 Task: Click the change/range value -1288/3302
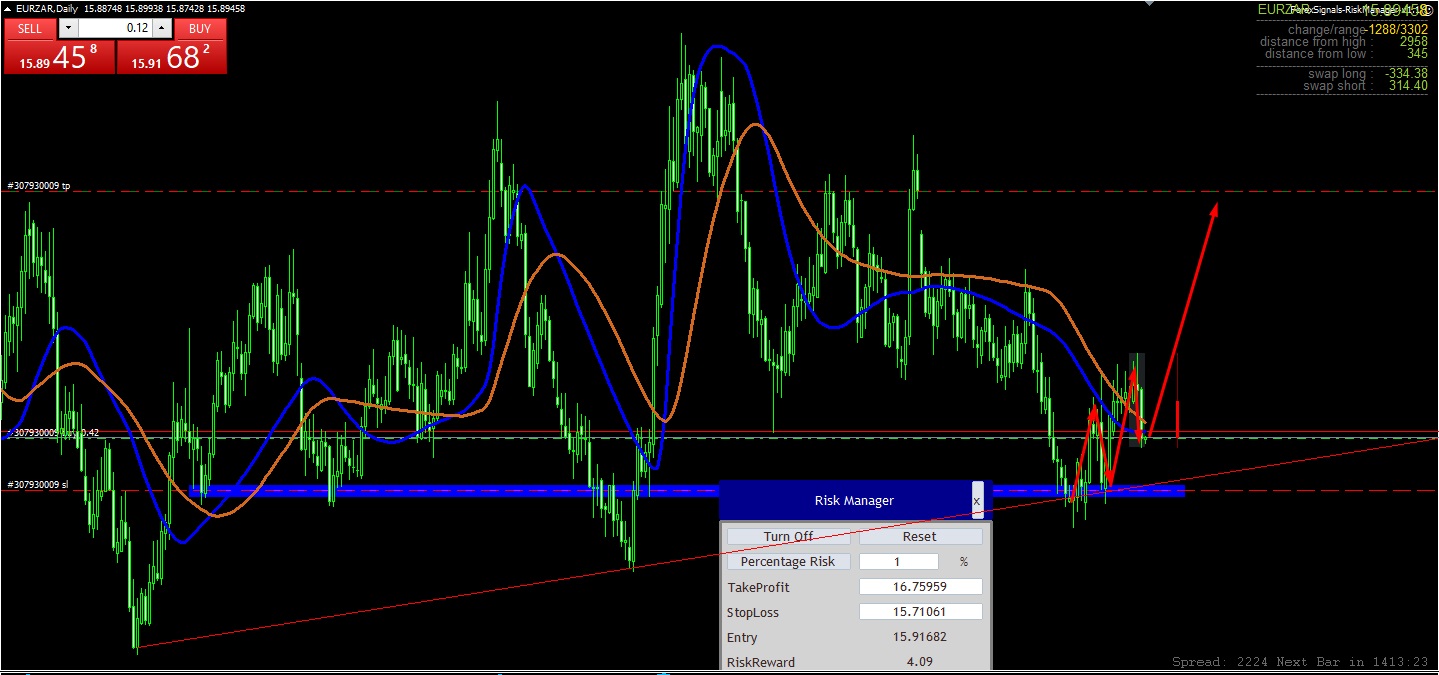point(1398,30)
